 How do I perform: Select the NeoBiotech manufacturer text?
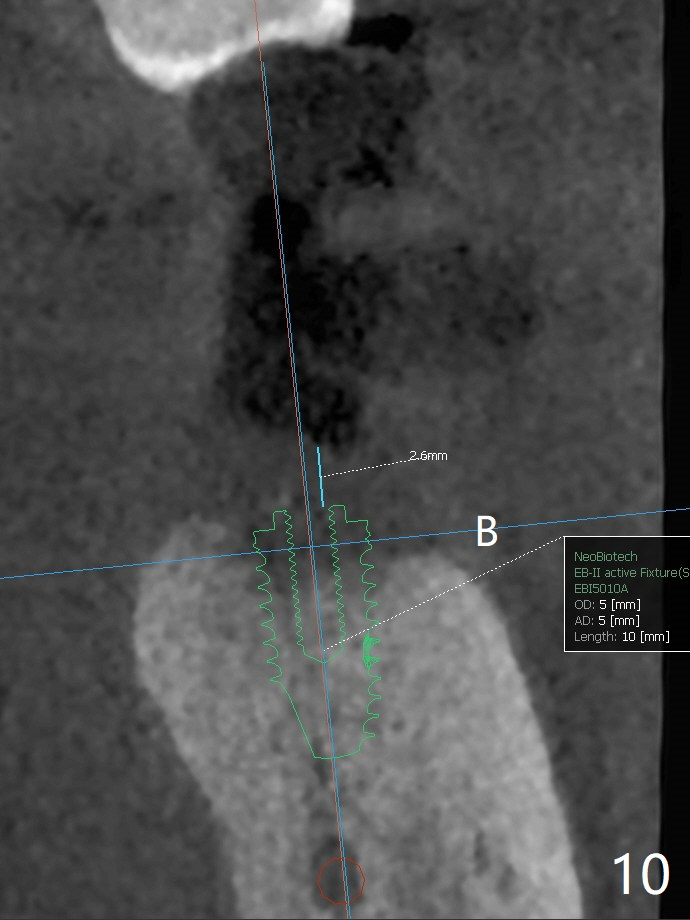point(605,556)
